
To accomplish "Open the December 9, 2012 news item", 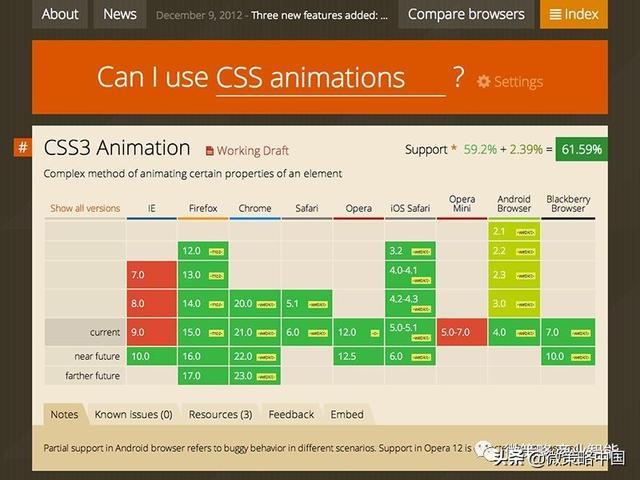I will pyautogui.click(x=272, y=16).
